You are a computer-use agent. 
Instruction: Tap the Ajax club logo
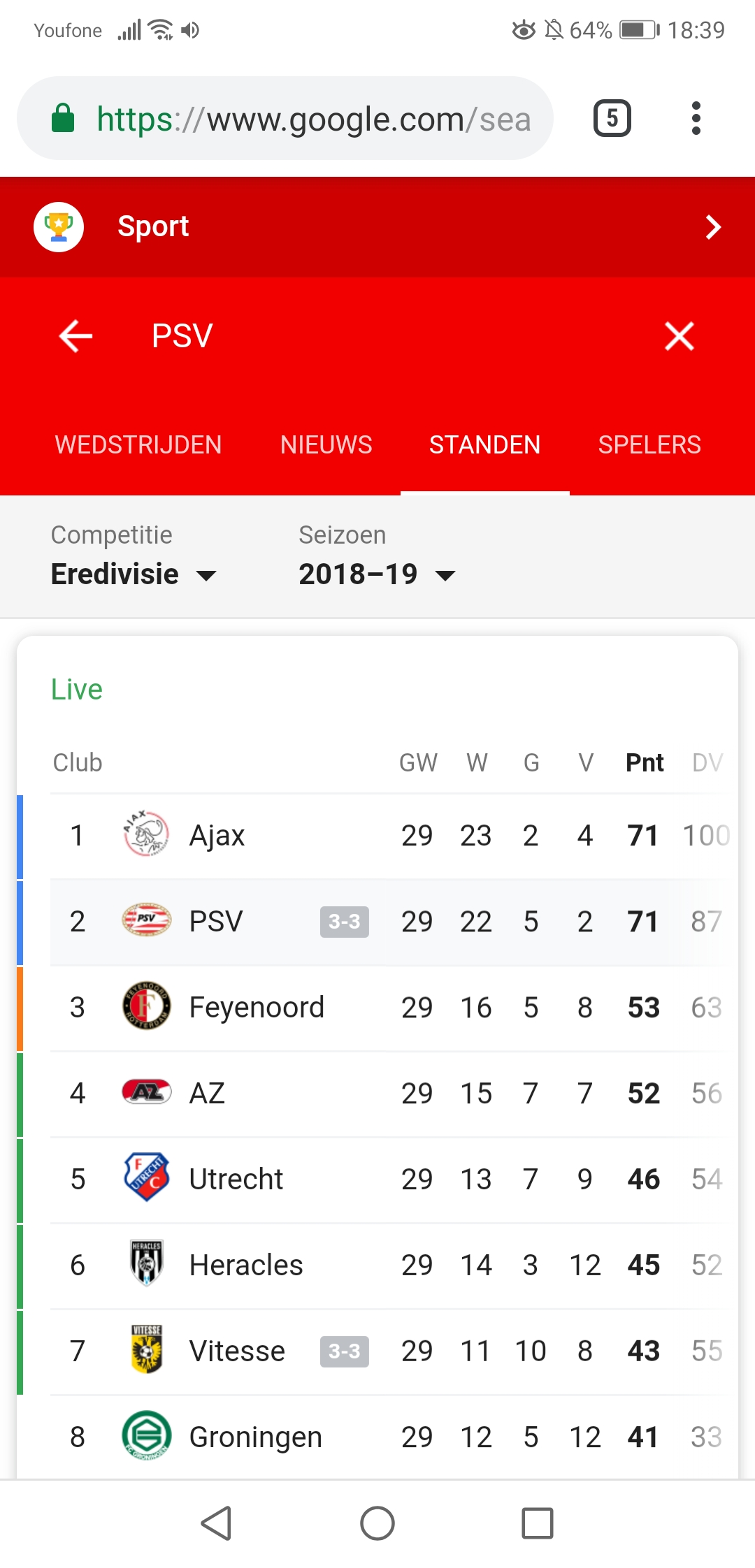pos(146,835)
